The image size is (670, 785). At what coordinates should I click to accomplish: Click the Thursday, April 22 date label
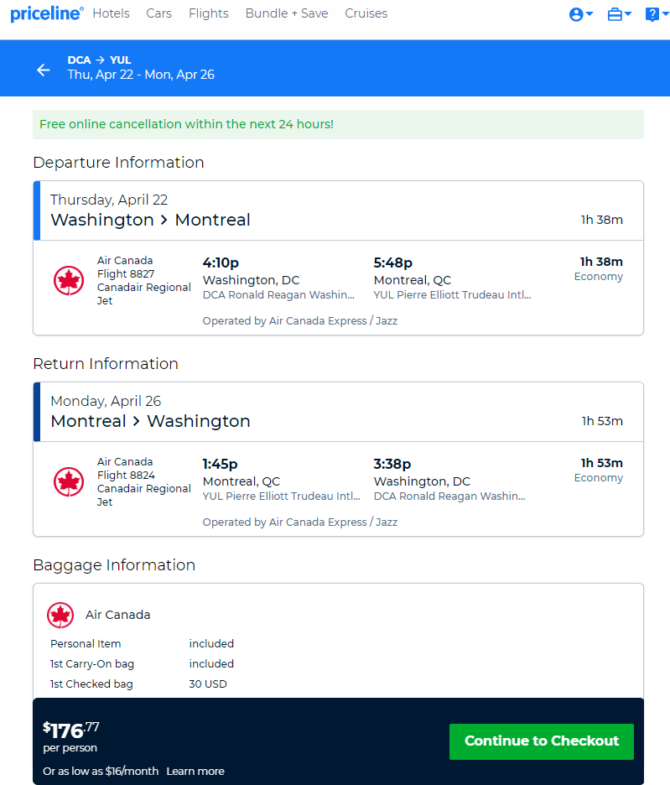[x=109, y=200]
